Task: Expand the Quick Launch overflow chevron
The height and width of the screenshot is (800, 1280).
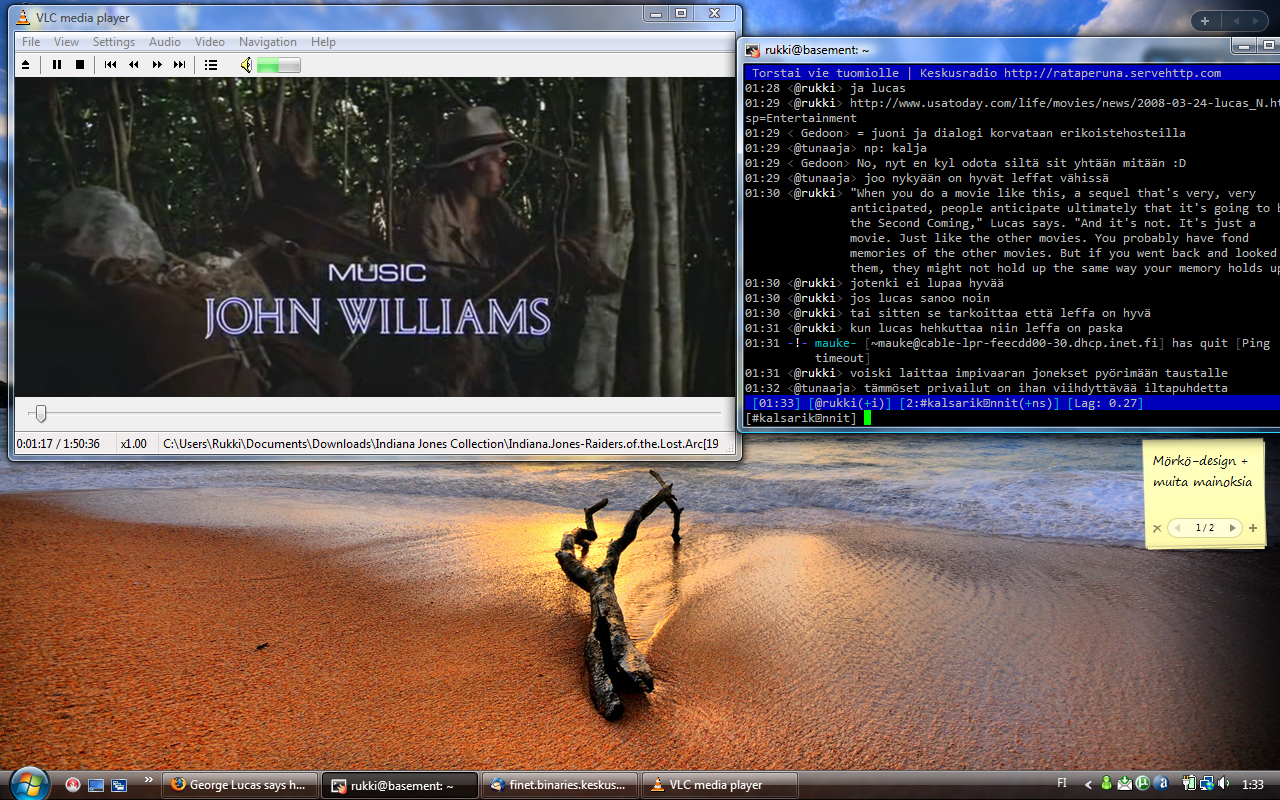Action: pyautogui.click(x=149, y=780)
